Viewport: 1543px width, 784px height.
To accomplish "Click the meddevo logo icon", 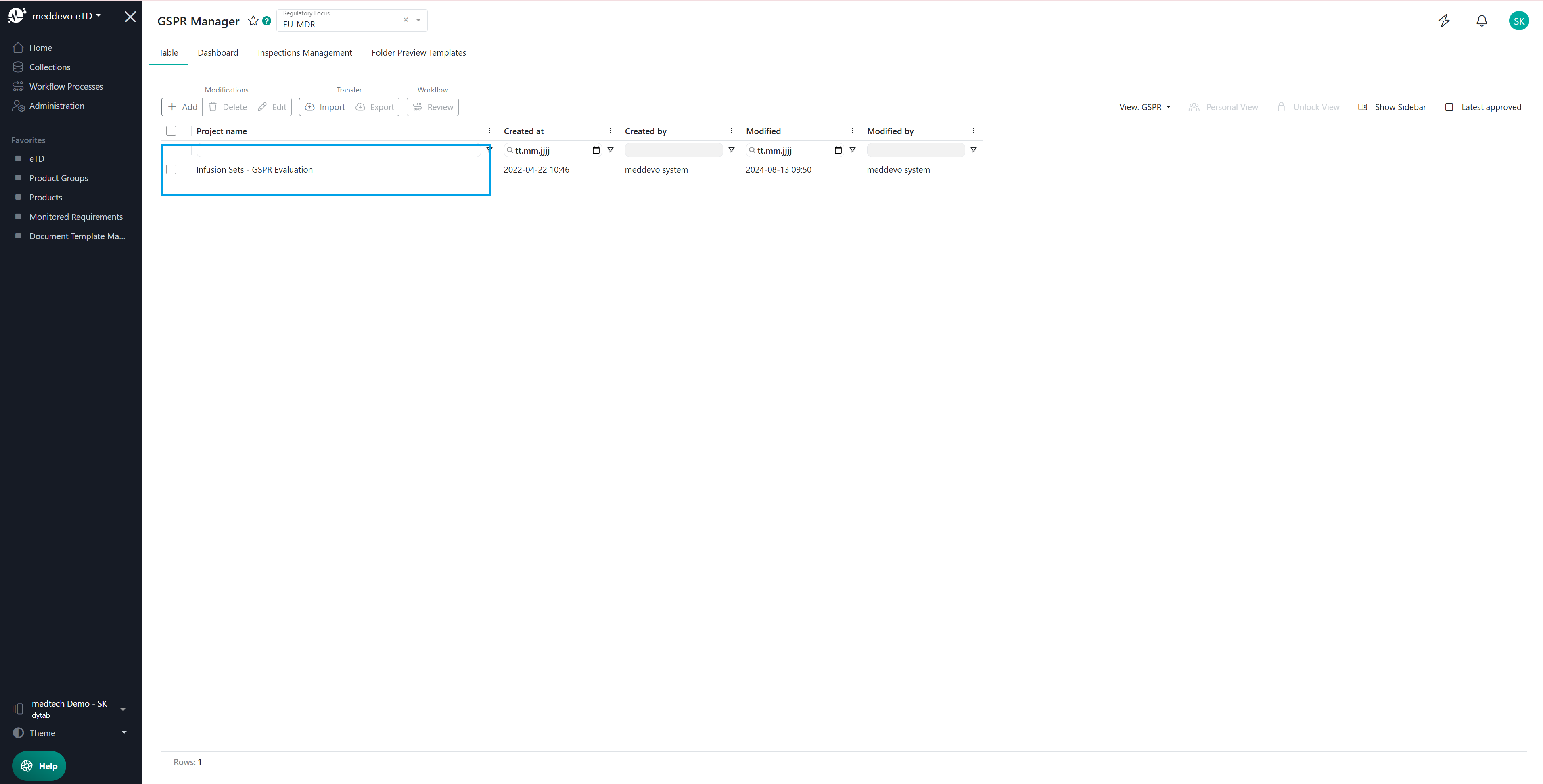I will tap(17, 16).
